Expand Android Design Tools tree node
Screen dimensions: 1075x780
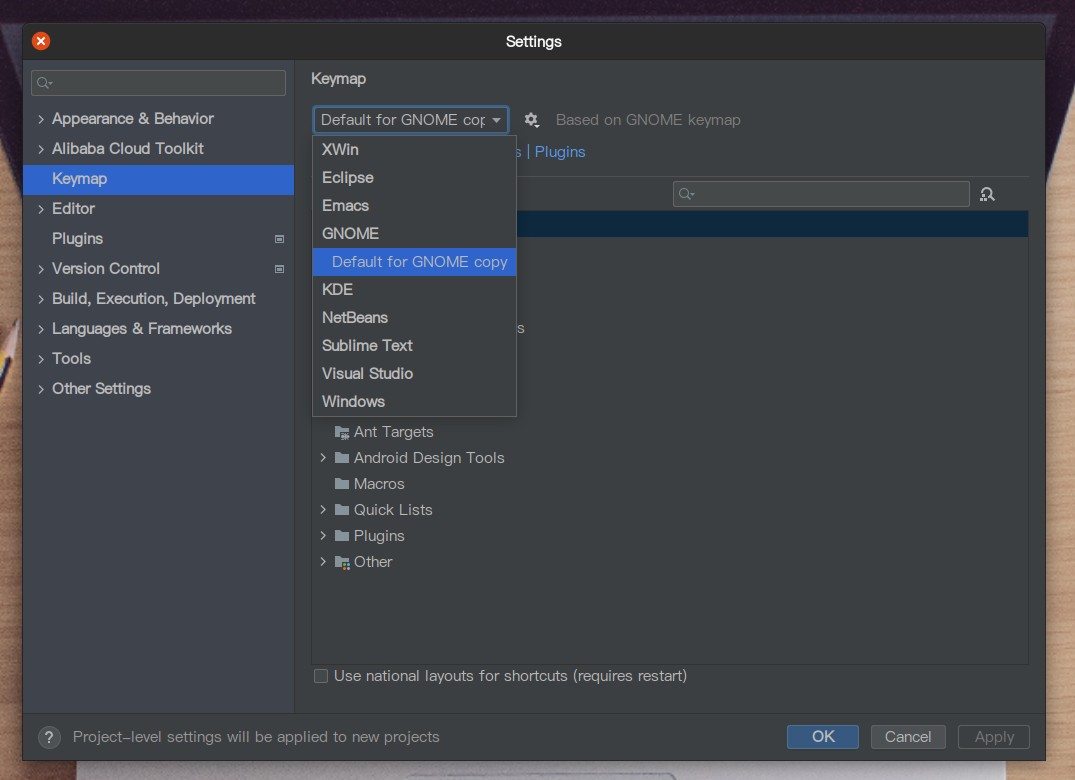323,458
